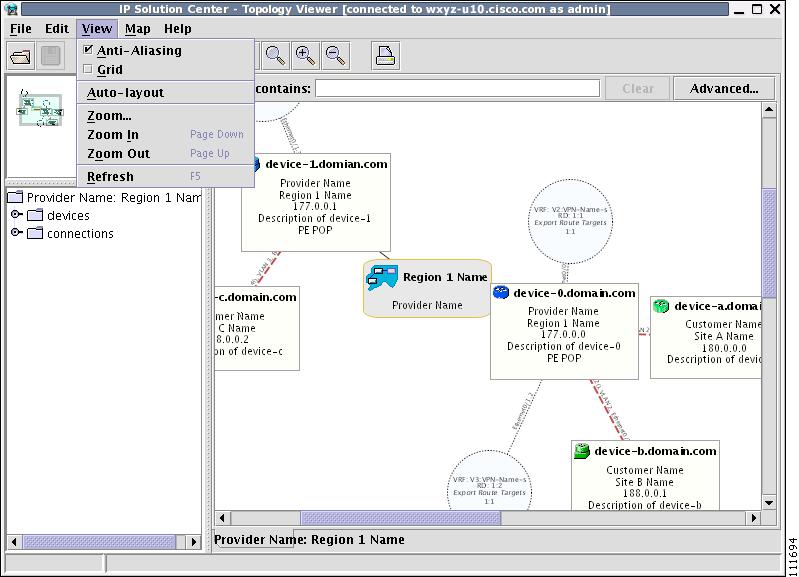
Task: Click the map vertical scrollbar thumb
Action: 769,243
